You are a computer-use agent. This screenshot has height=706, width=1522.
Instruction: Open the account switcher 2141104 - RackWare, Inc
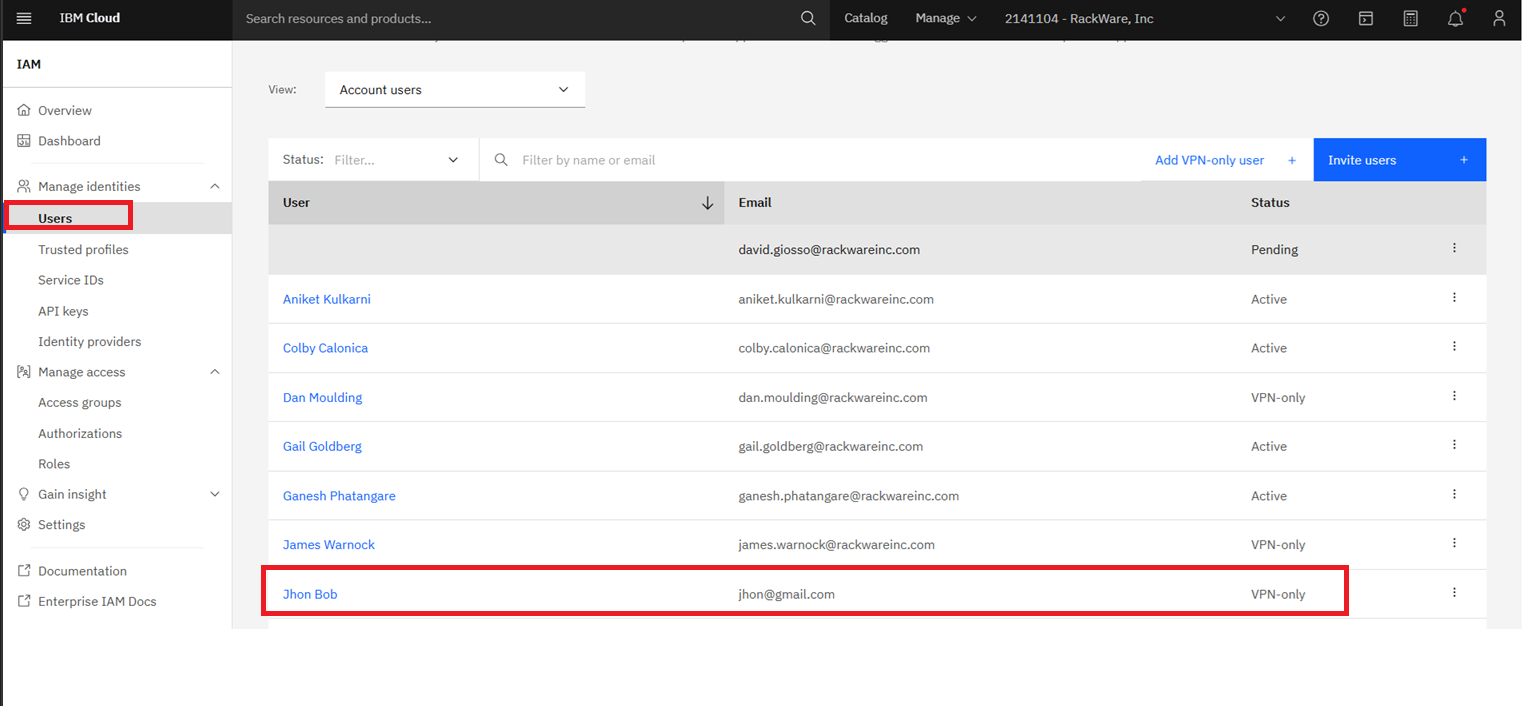pyautogui.click(x=1145, y=18)
